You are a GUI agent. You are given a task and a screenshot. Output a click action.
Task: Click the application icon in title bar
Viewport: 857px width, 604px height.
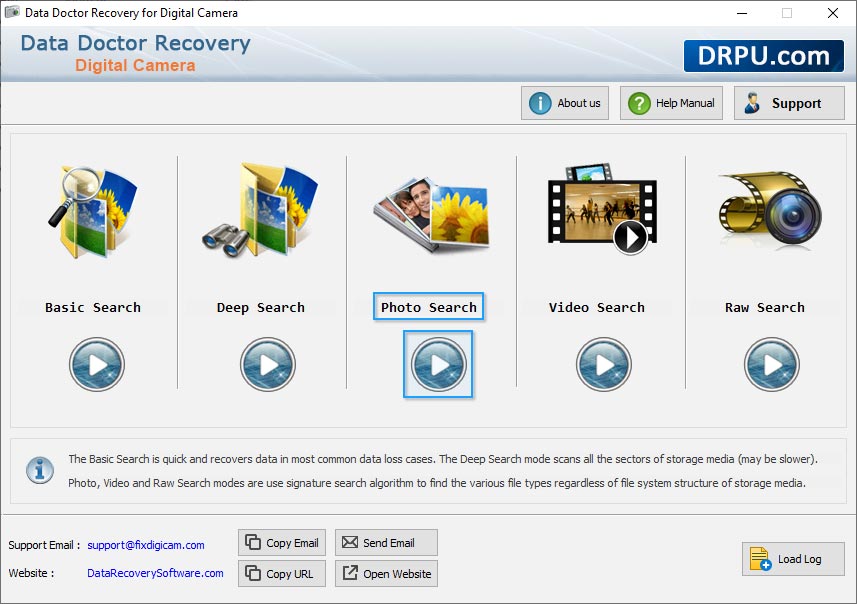[x=12, y=12]
